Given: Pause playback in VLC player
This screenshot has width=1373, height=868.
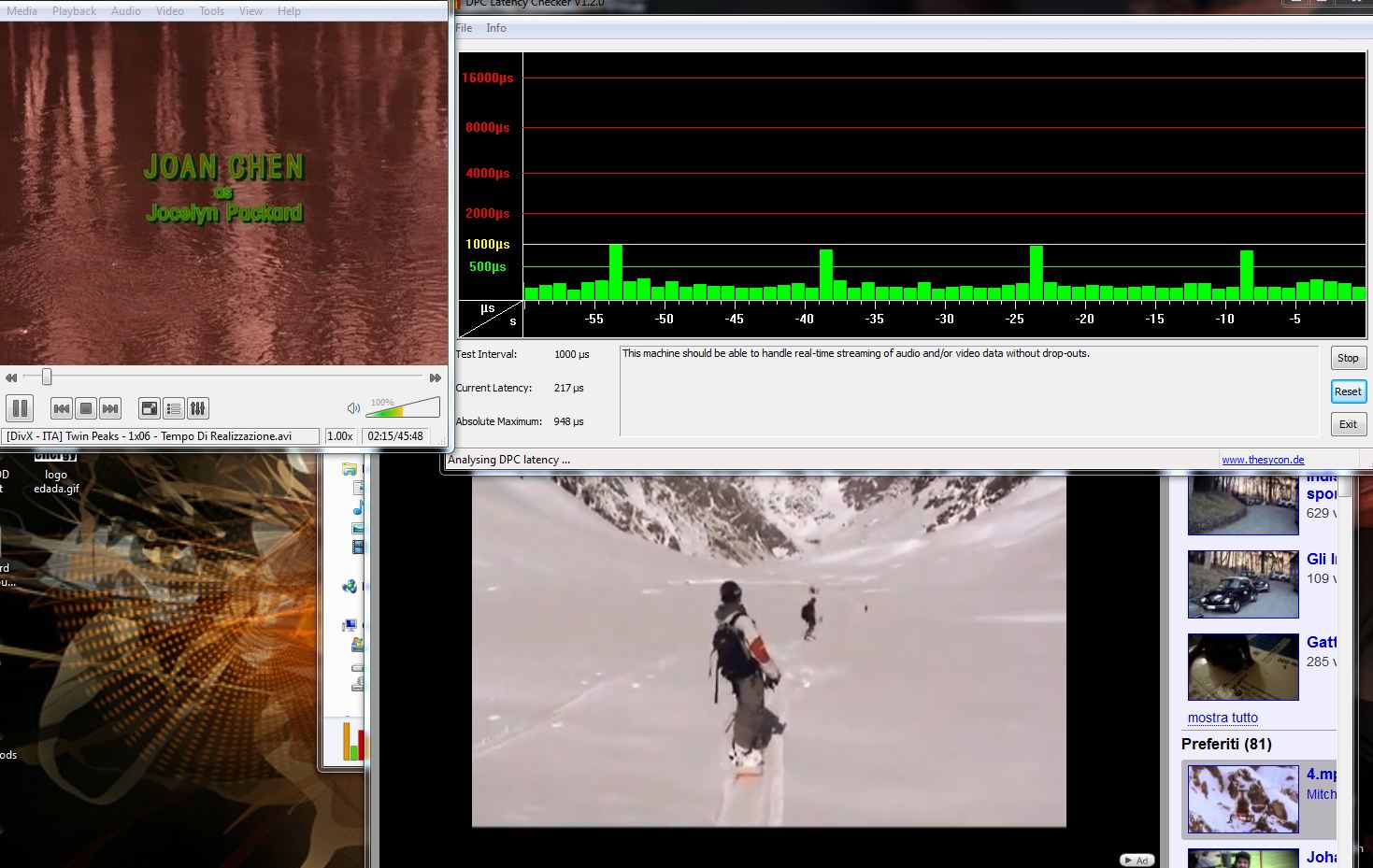Looking at the screenshot, I should click(x=20, y=408).
